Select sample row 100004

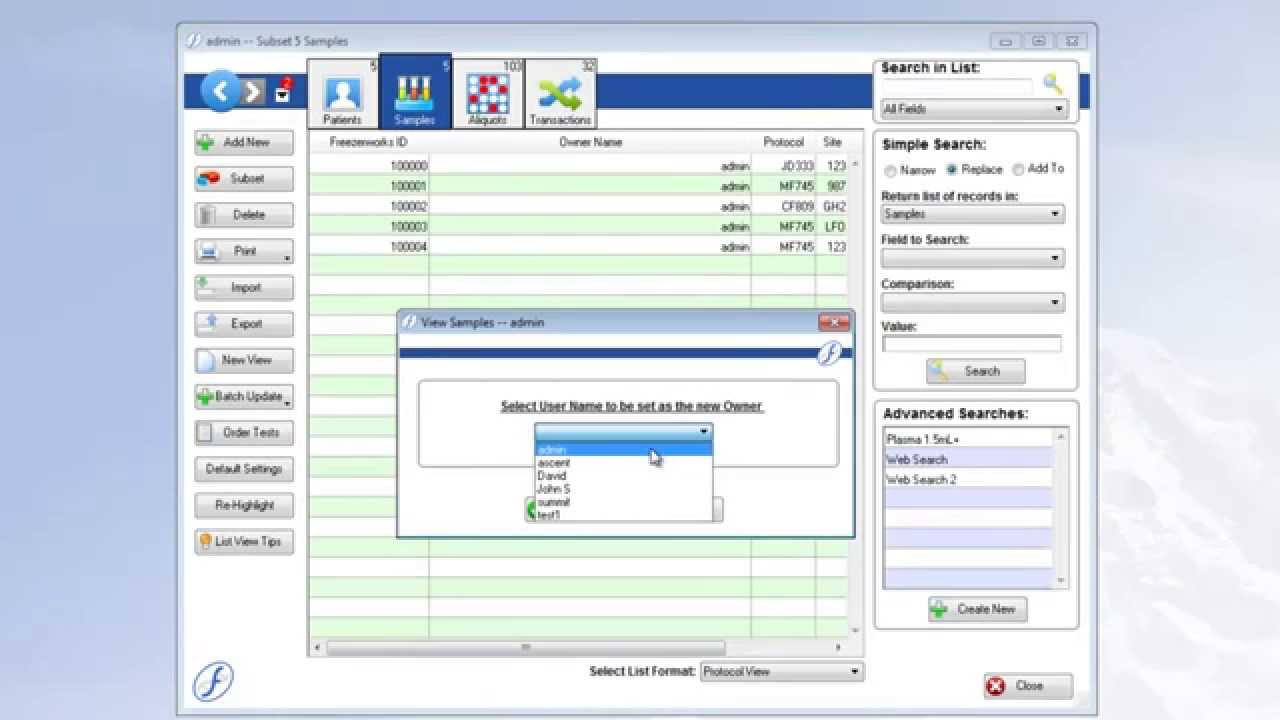pos(578,246)
